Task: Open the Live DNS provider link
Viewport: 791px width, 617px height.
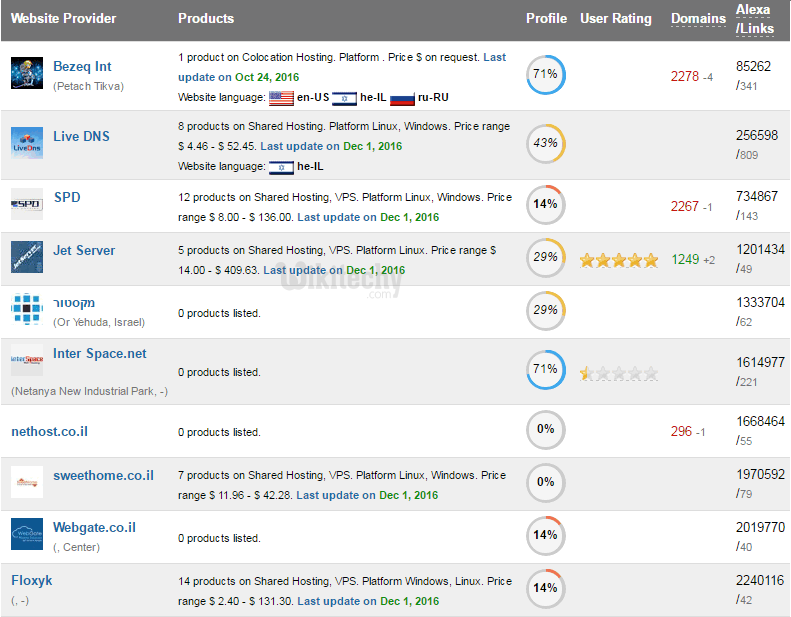Action: coord(81,137)
